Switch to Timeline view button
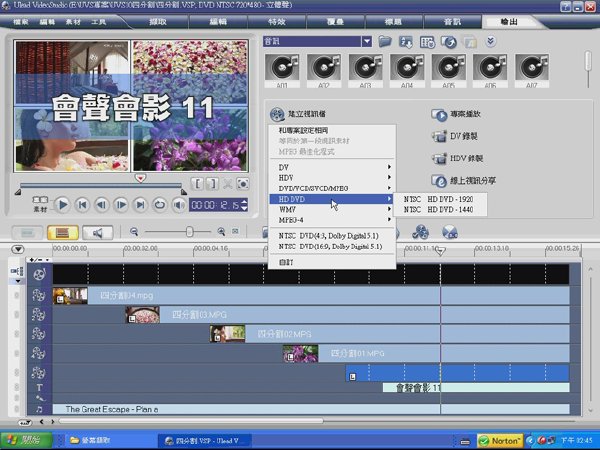The width and height of the screenshot is (600, 450). (63, 232)
